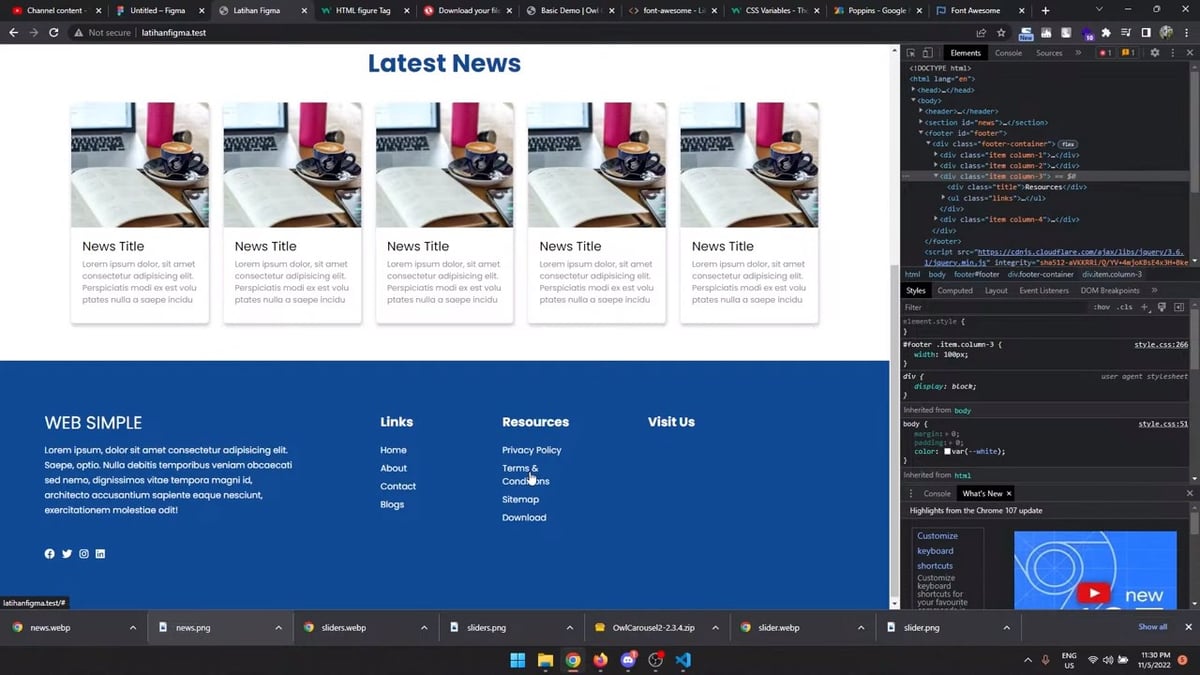The height and width of the screenshot is (675, 1200).
Task: Click DevTools red error count badge
Action: click(1105, 53)
